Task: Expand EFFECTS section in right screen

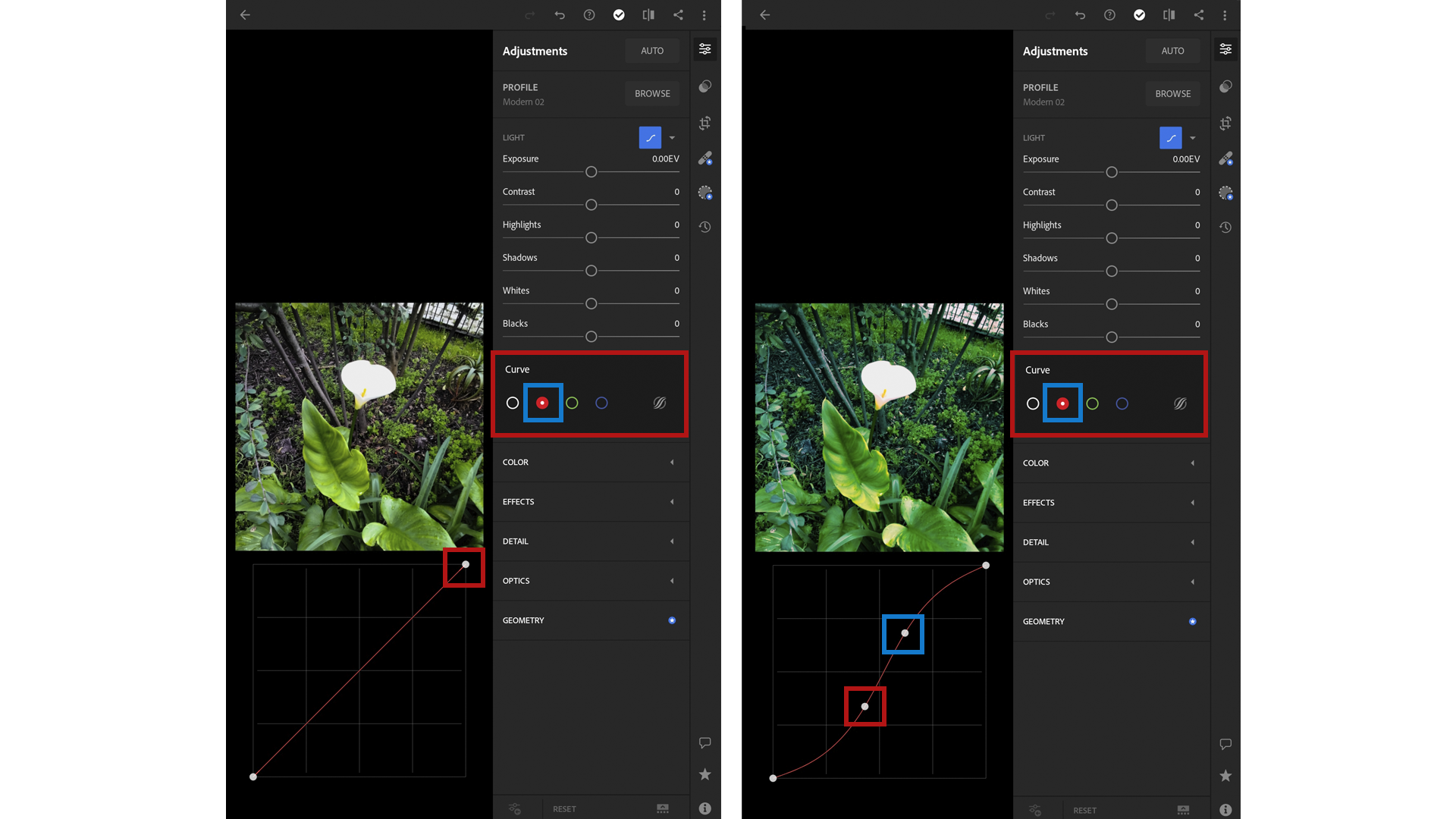Action: coord(1111,503)
